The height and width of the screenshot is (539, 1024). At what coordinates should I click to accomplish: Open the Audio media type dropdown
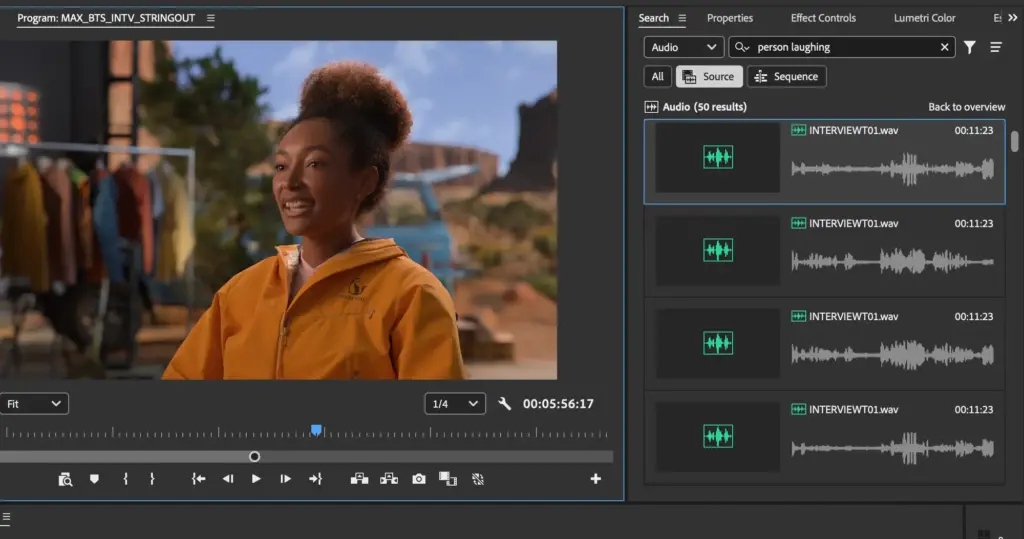[683, 47]
